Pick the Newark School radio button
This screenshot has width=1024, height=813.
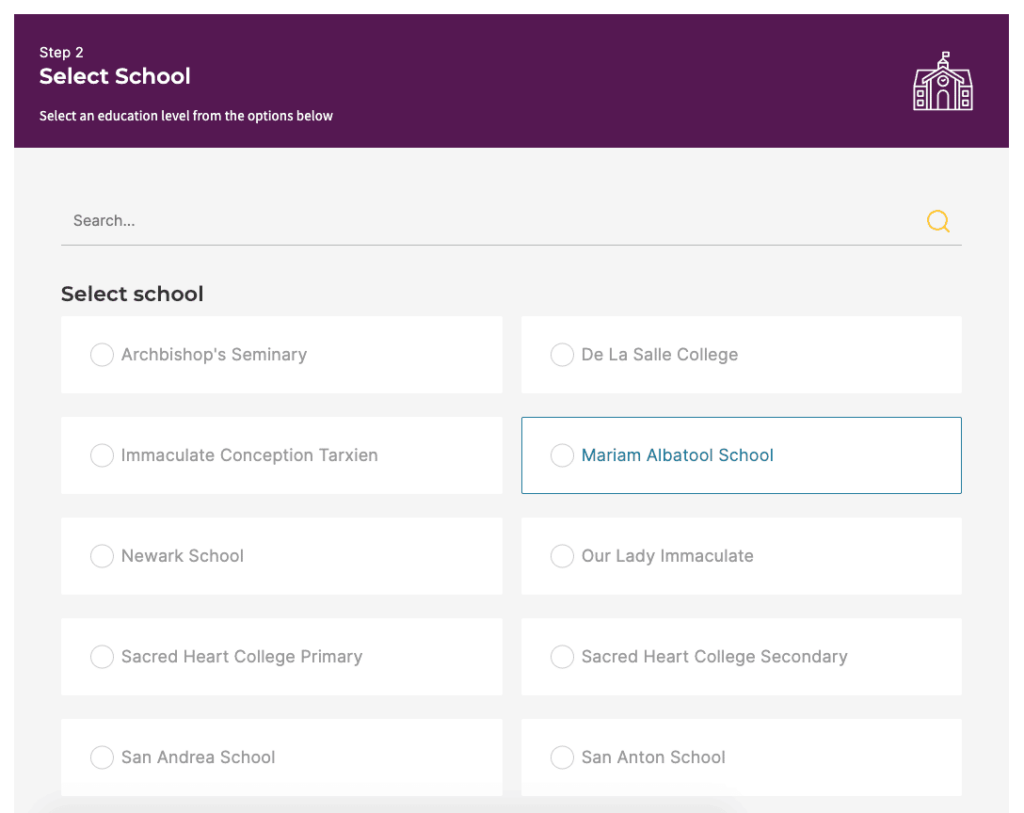pyautogui.click(x=102, y=556)
